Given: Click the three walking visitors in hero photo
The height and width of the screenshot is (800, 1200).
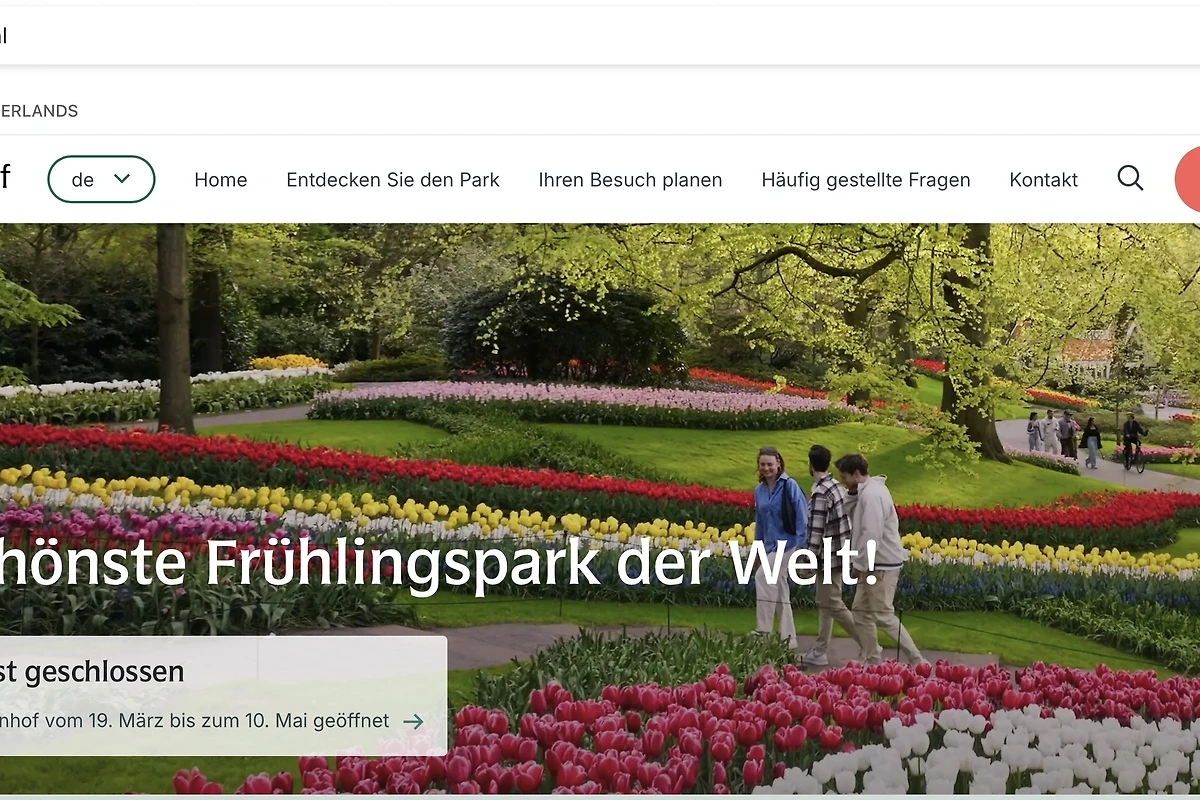Looking at the screenshot, I should 828,550.
